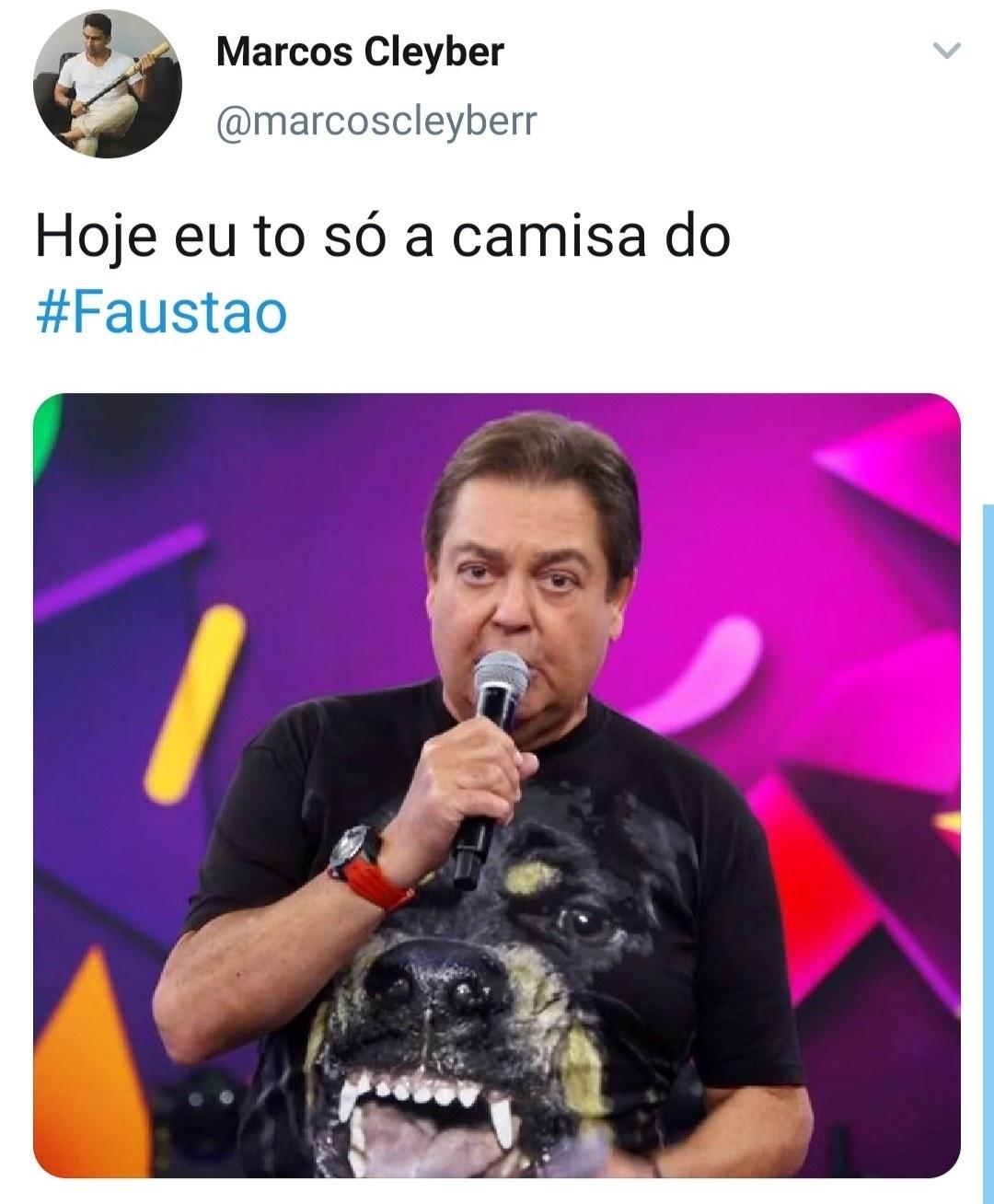
Task: Open the #Faustao hashtag link
Action: 161,313
